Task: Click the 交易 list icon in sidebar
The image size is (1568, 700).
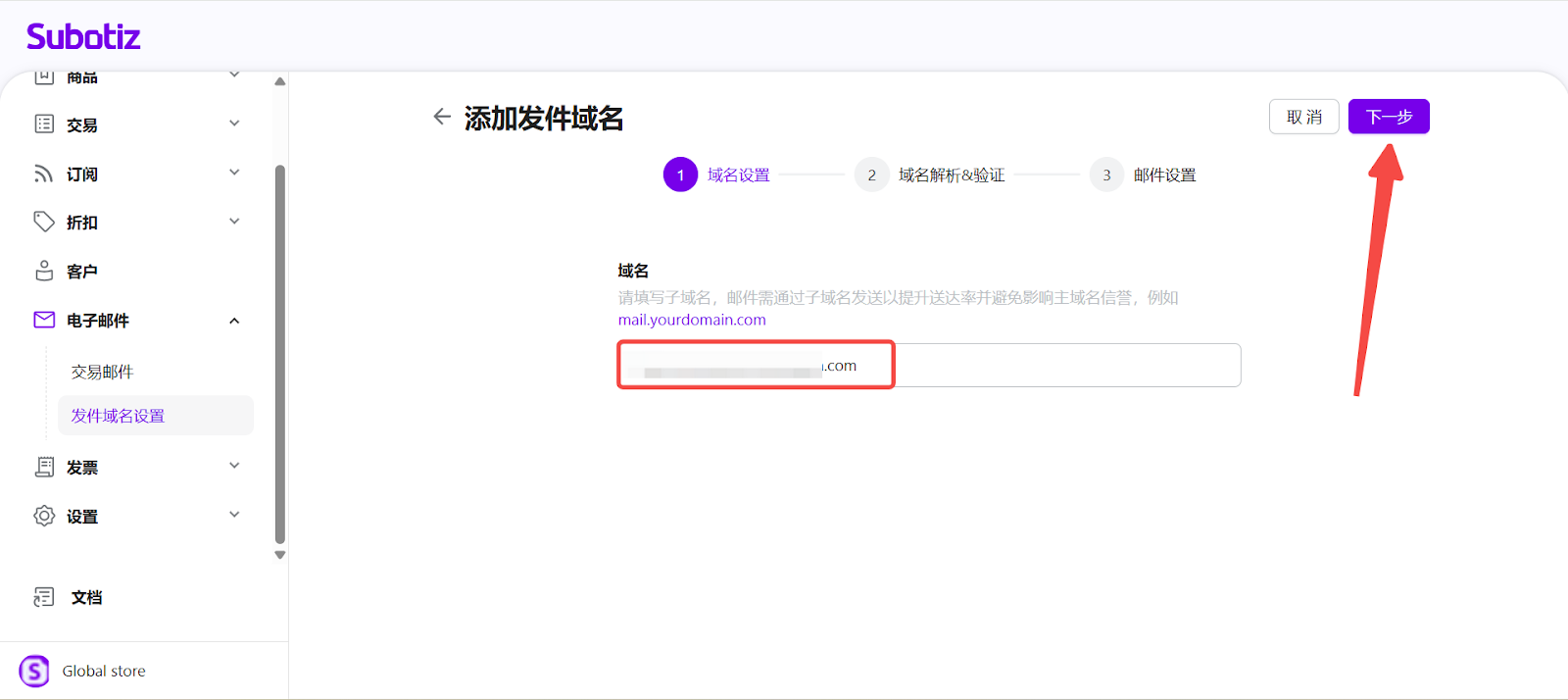Action: (44, 125)
